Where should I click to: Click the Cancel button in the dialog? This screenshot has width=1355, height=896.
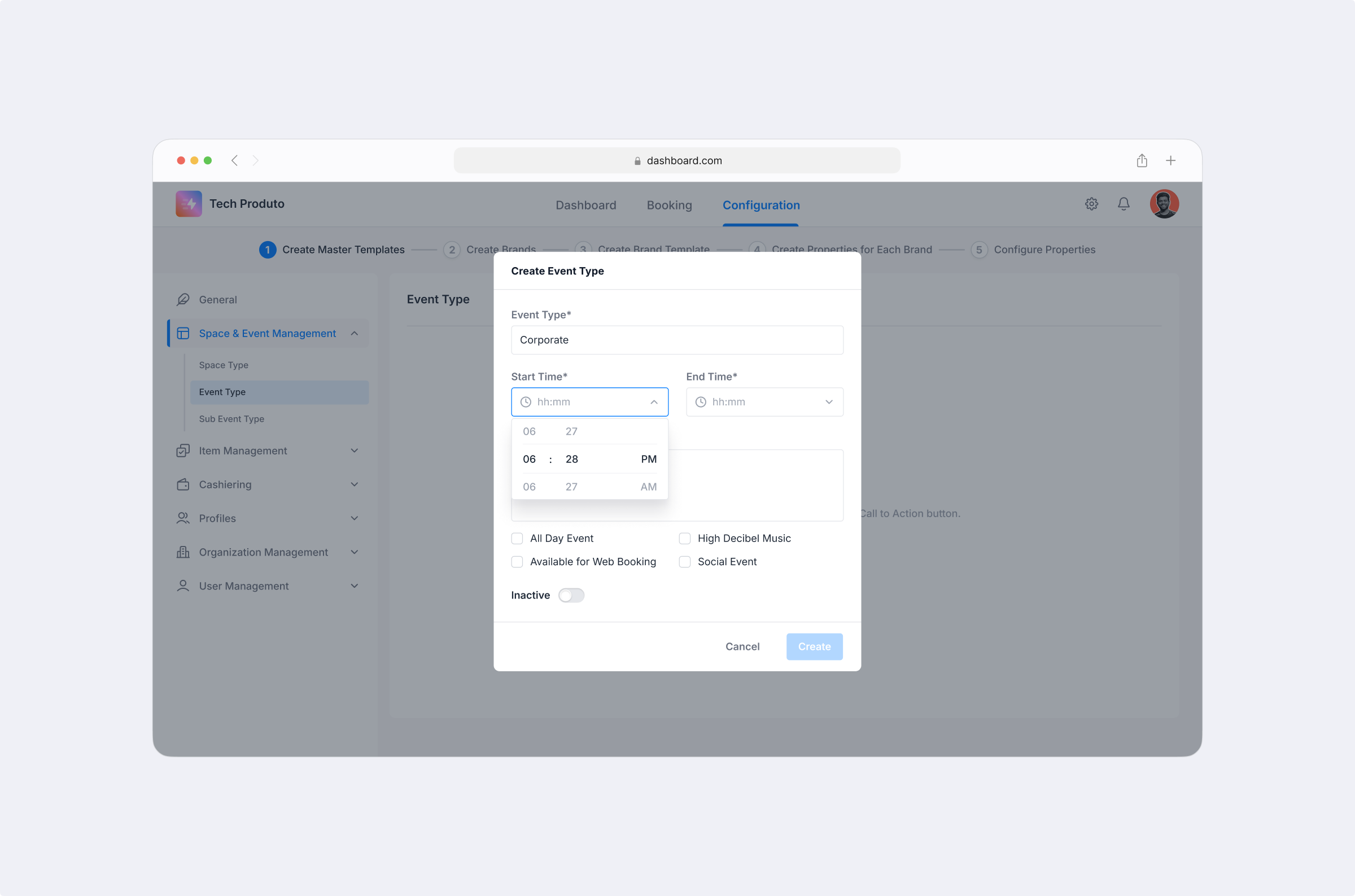pyautogui.click(x=741, y=646)
